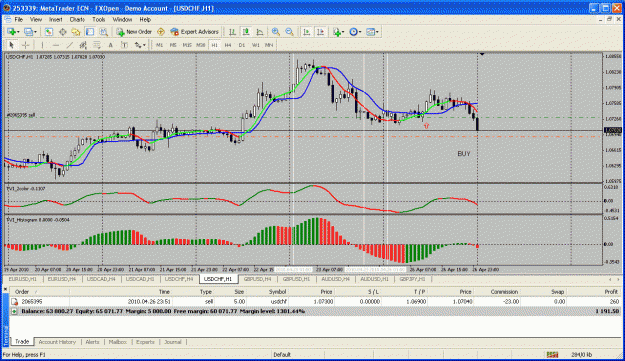
Task: Toggle the Navigator panel icon
Action: click(76, 31)
